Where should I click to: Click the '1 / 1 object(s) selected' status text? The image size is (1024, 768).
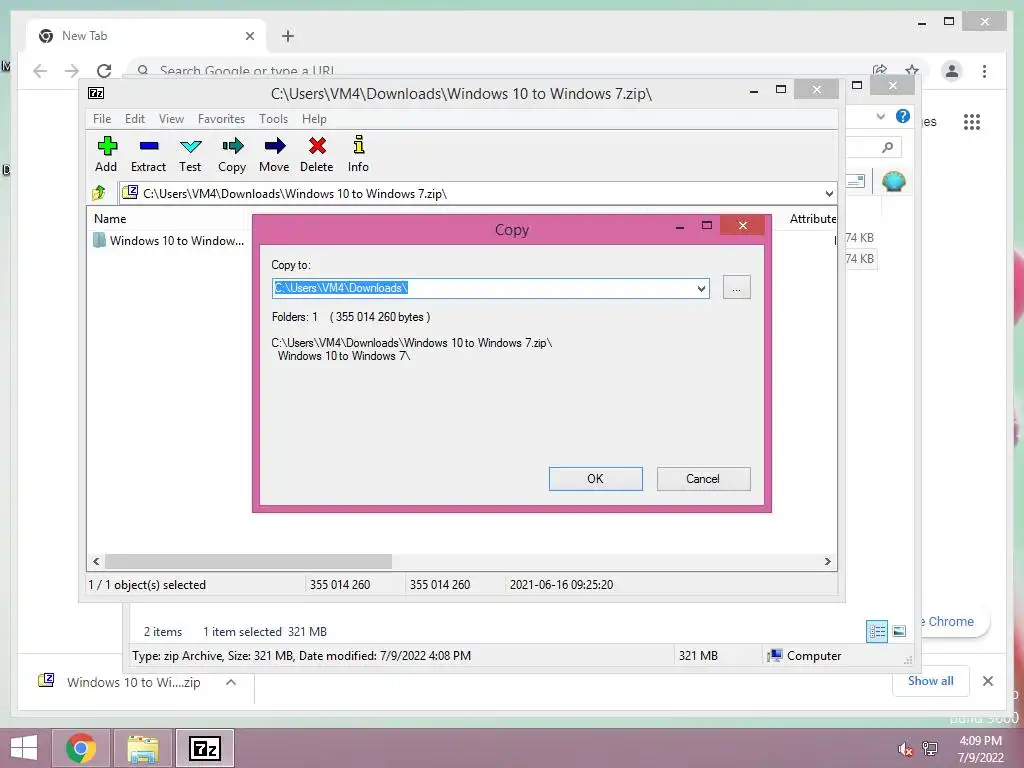coord(147,584)
